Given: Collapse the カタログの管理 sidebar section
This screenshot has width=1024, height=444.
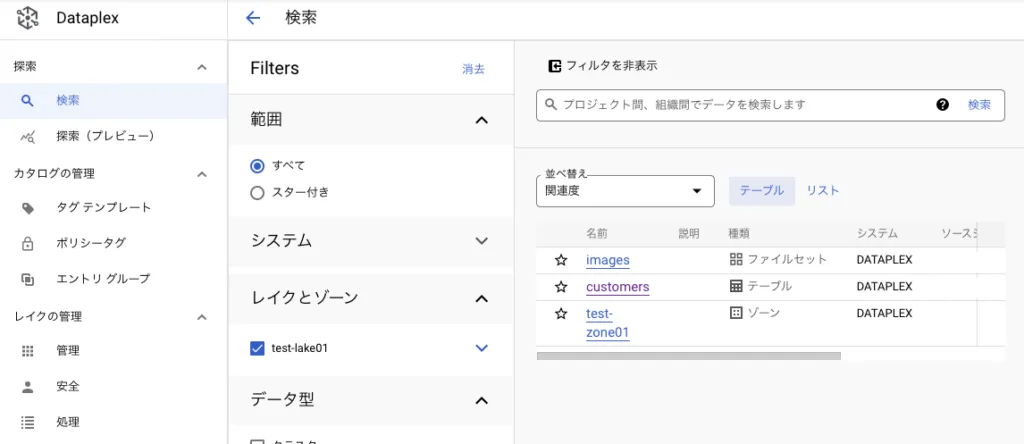Looking at the screenshot, I should (x=202, y=174).
